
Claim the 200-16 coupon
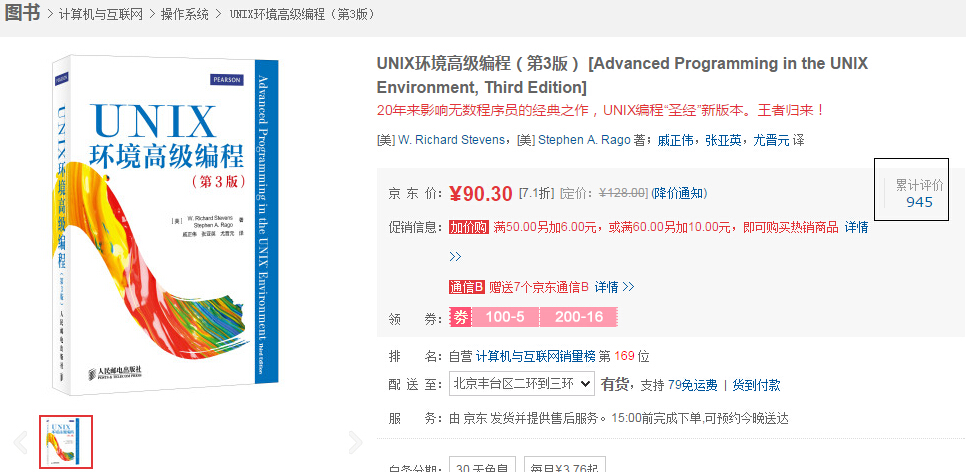579,317
